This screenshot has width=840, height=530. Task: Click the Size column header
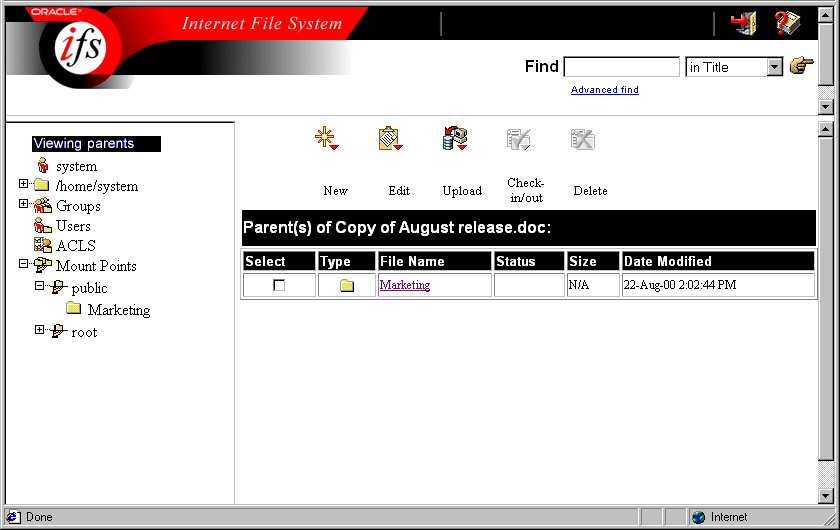[593, 261]
